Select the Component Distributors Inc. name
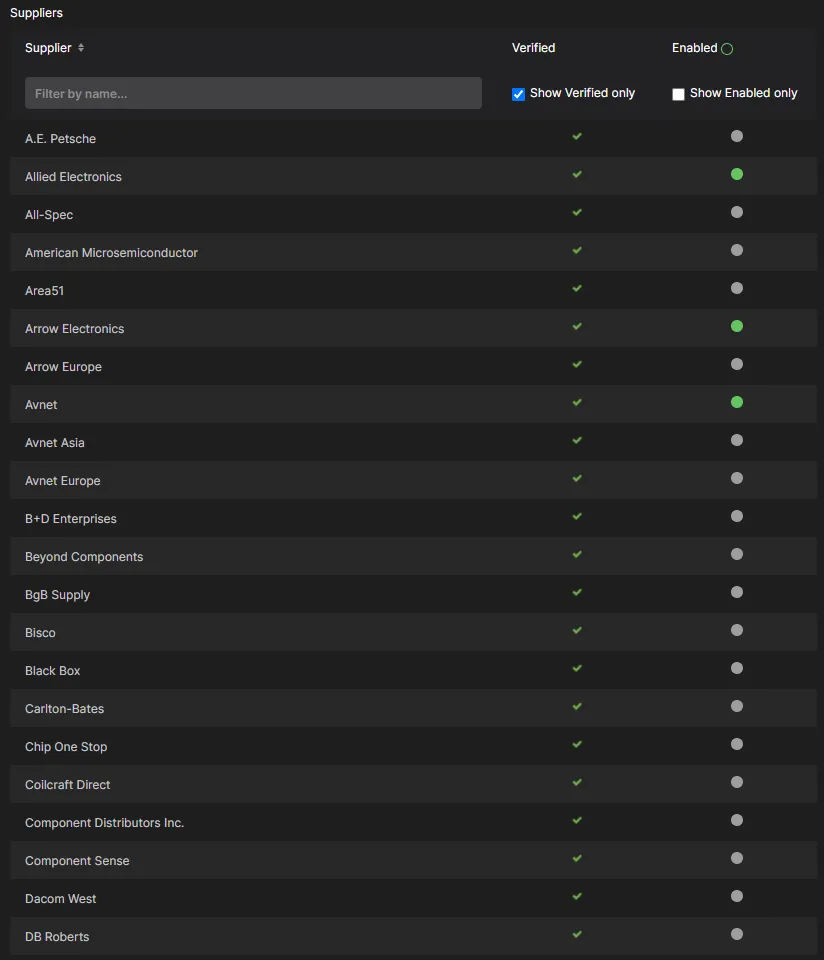The image size is (824, 960). [105, 822]
